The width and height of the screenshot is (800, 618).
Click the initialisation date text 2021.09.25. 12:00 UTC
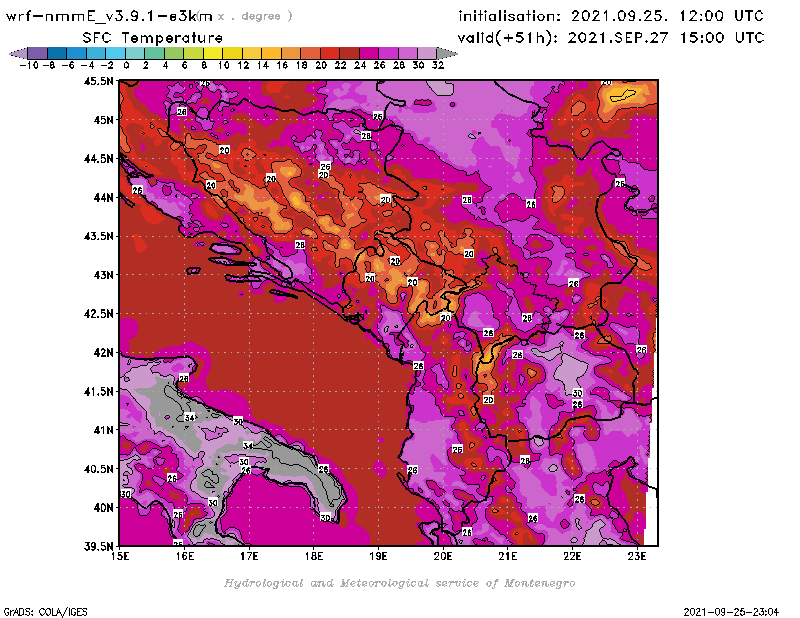point(667,16)
